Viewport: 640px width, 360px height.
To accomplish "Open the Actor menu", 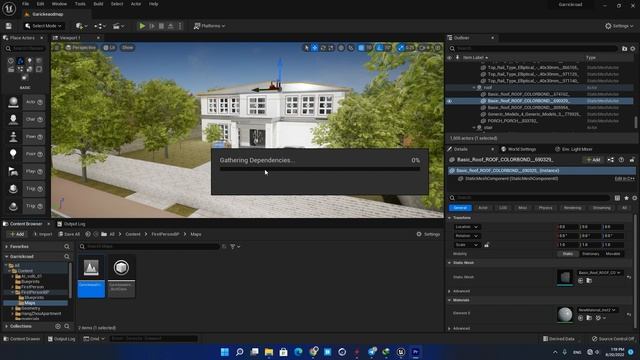I will (136, 4).
